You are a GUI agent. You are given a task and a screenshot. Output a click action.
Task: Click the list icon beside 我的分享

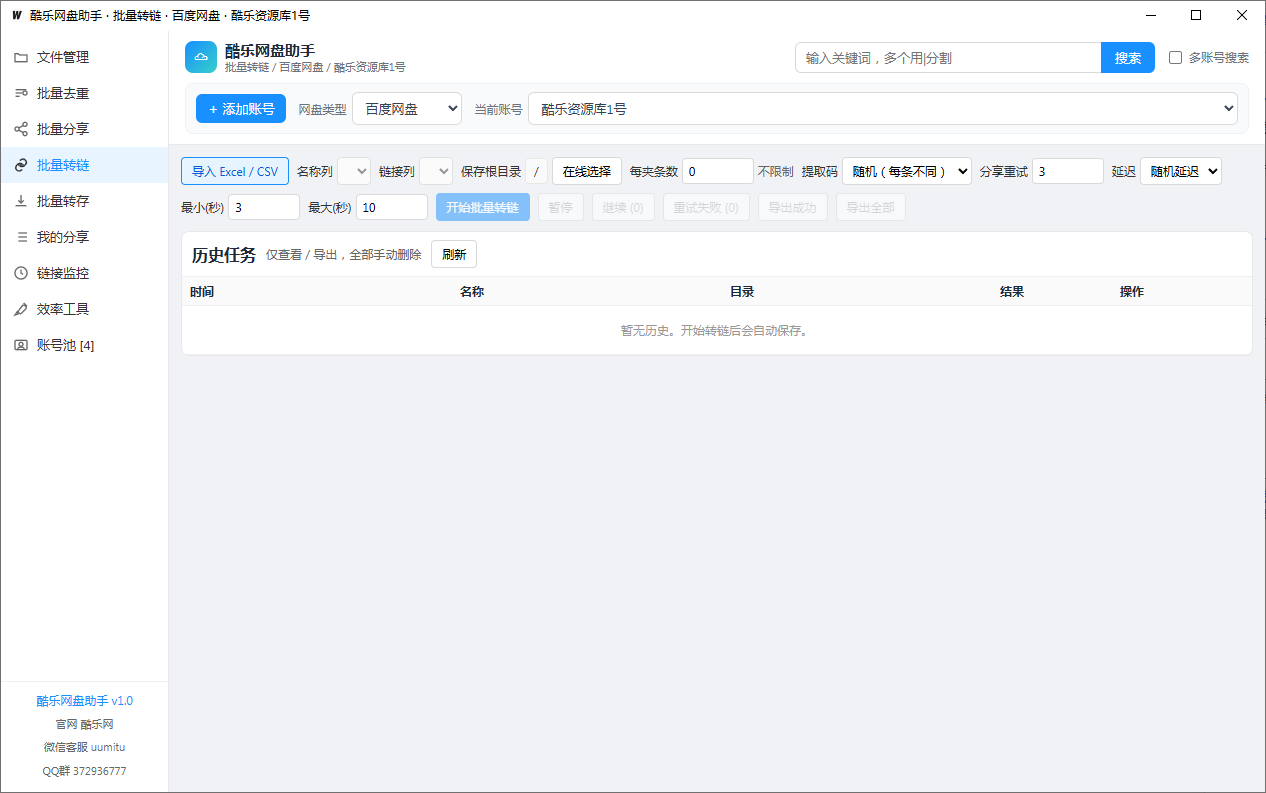(21, 237)
